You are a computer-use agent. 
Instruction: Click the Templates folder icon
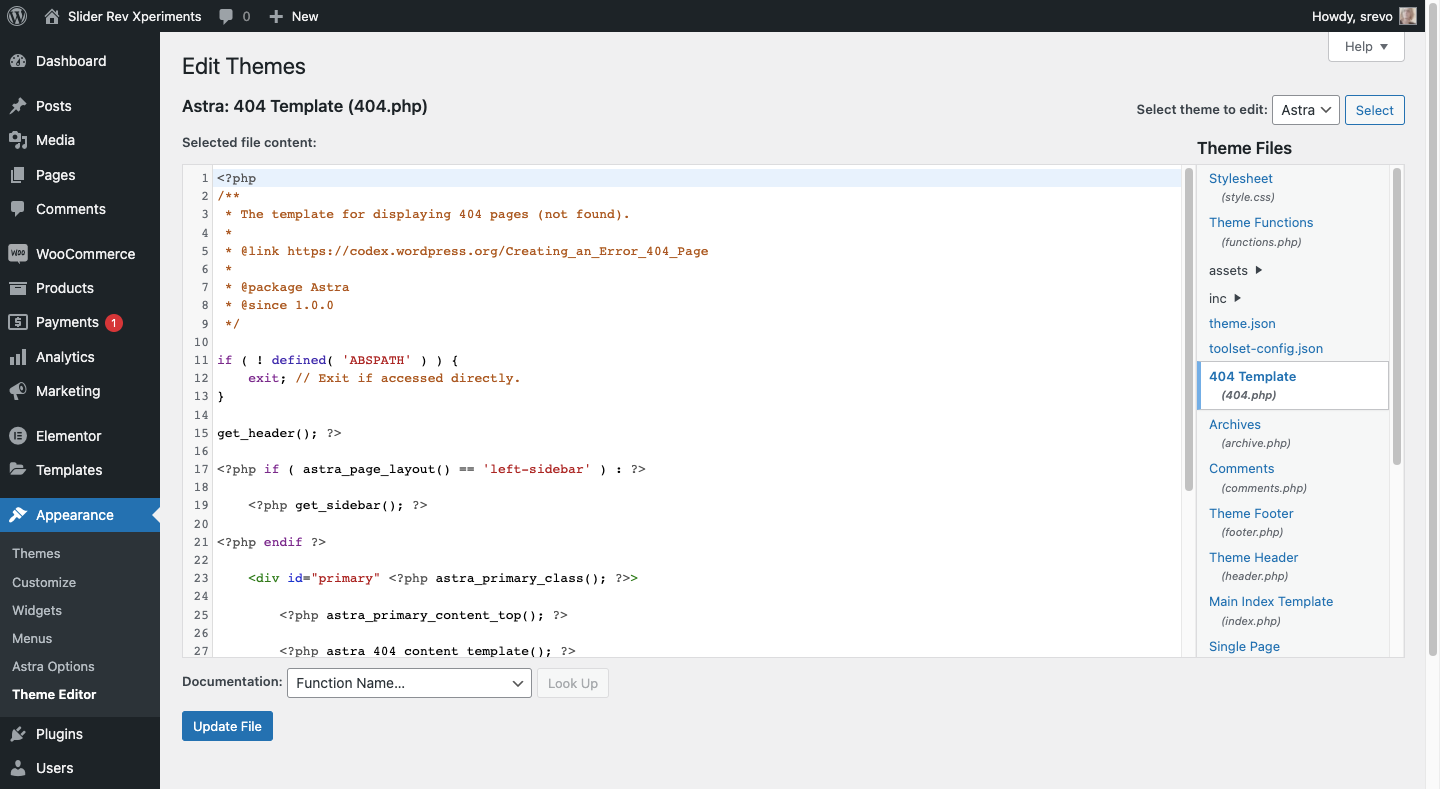click(x=18, y=470)
